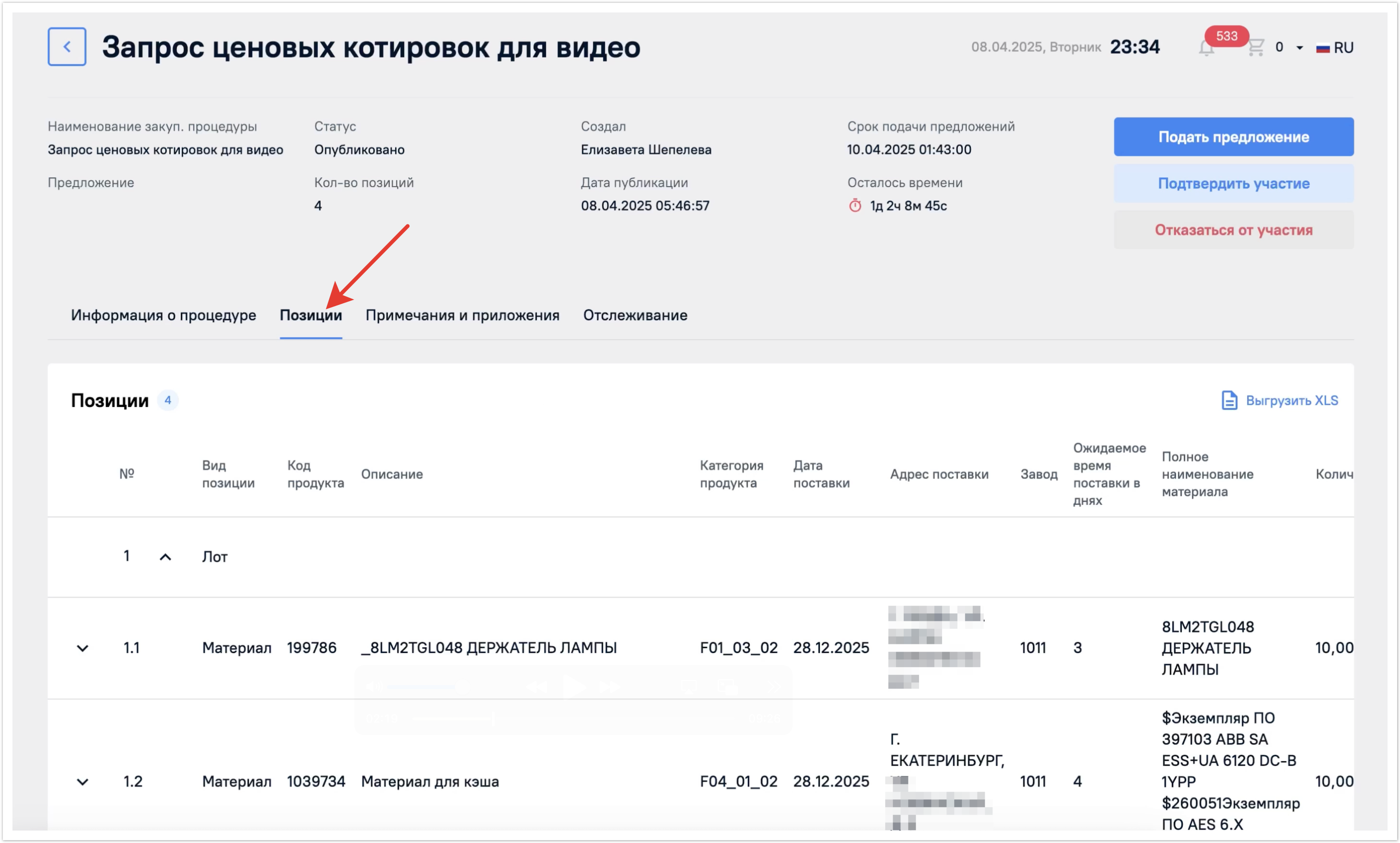Click the red timer icon
The width and height of the screenshot is (1400, 843).
pyautogui.click(x=855, y=206)
